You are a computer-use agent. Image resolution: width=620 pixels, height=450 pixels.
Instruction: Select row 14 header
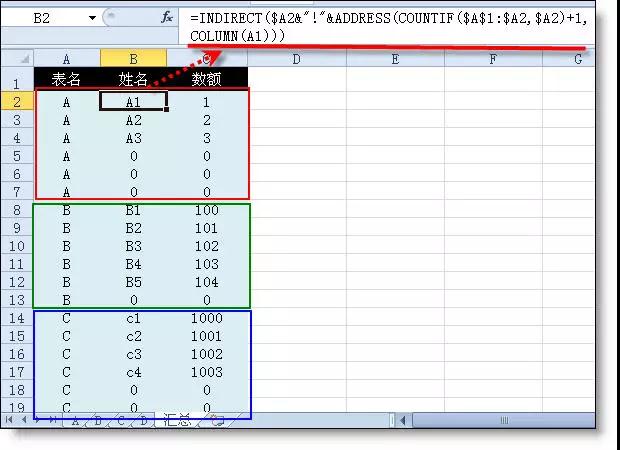click(x=17, y=318)
